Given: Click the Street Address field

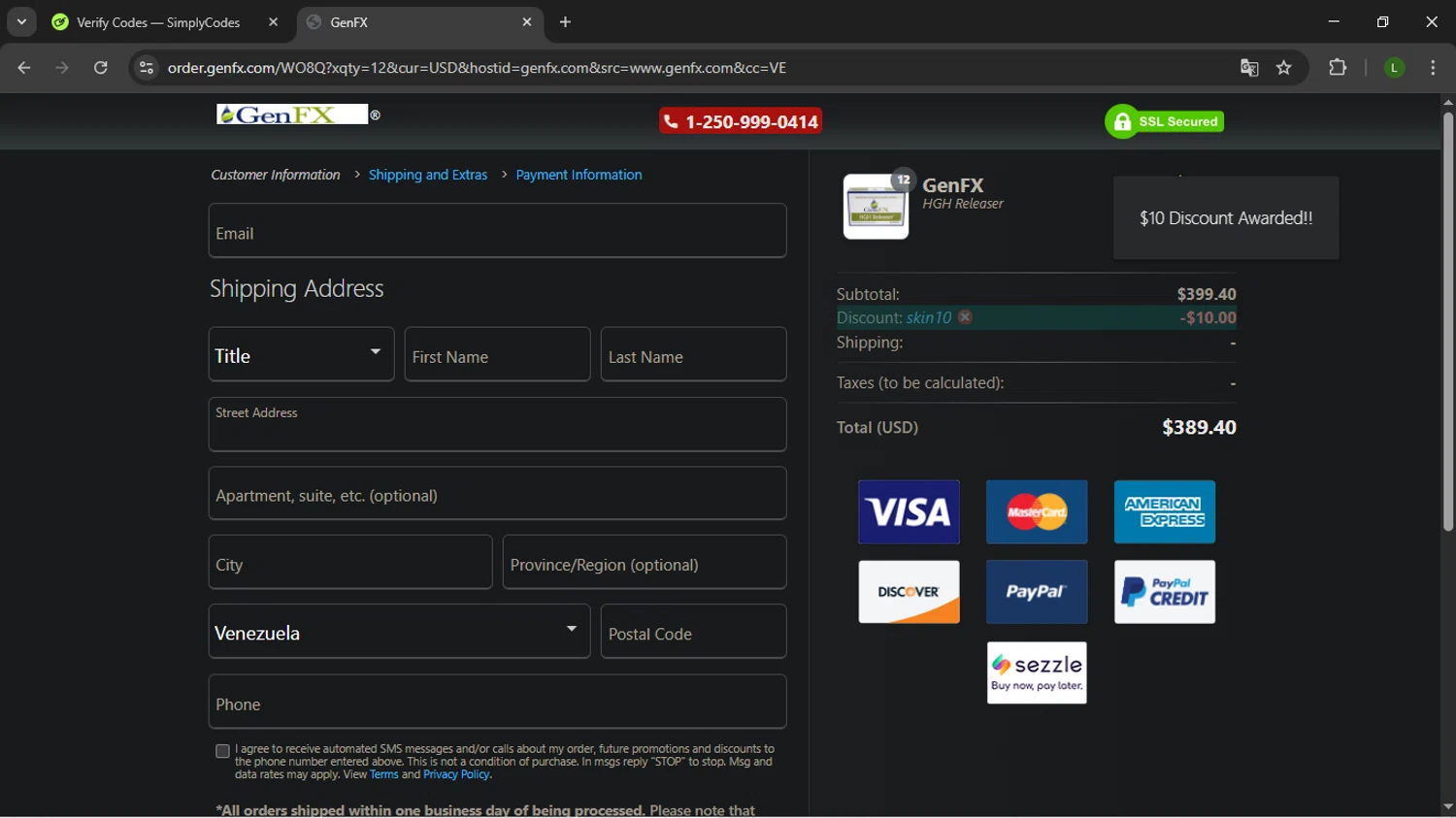Looking at the screenshot, I should (x=497, y=424).
